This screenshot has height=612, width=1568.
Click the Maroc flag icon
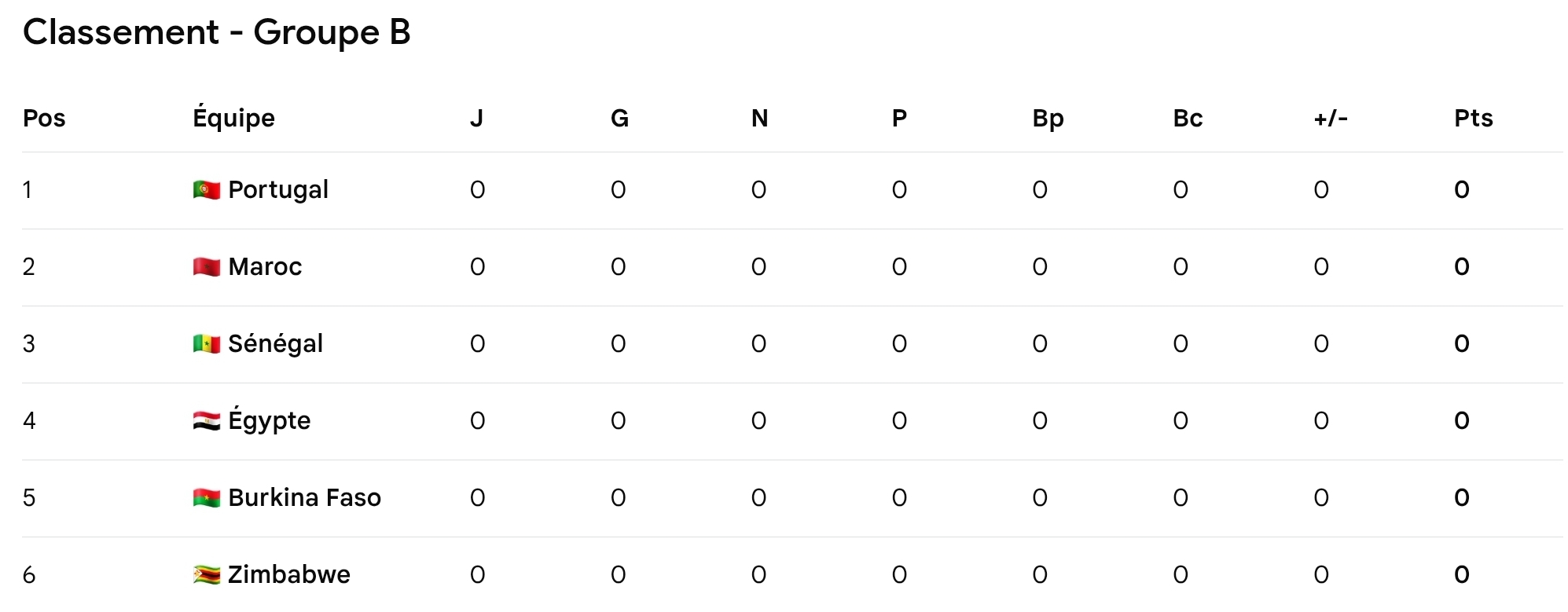click(206, 267)
